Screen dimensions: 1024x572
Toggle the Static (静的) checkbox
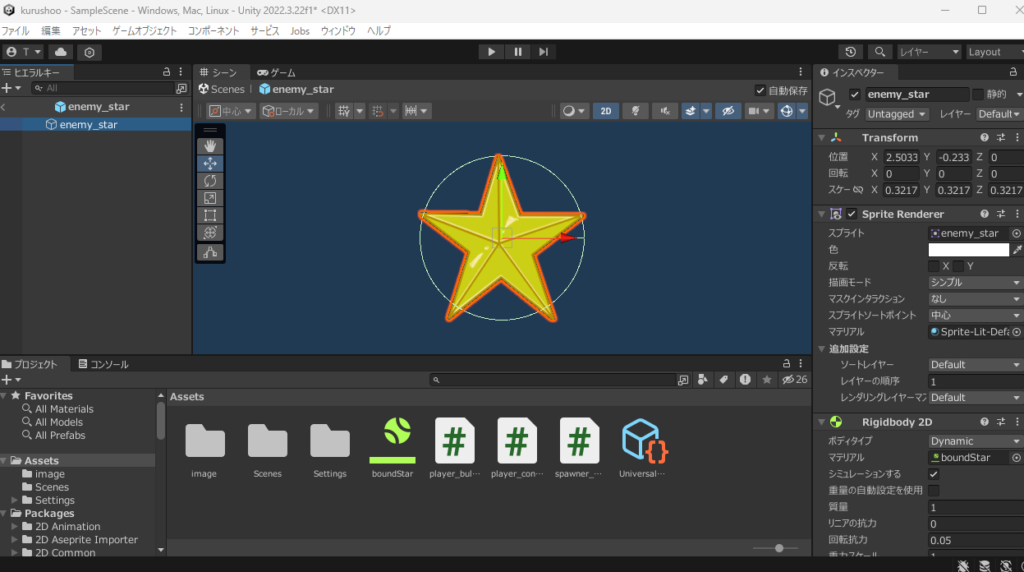(978, 94)
